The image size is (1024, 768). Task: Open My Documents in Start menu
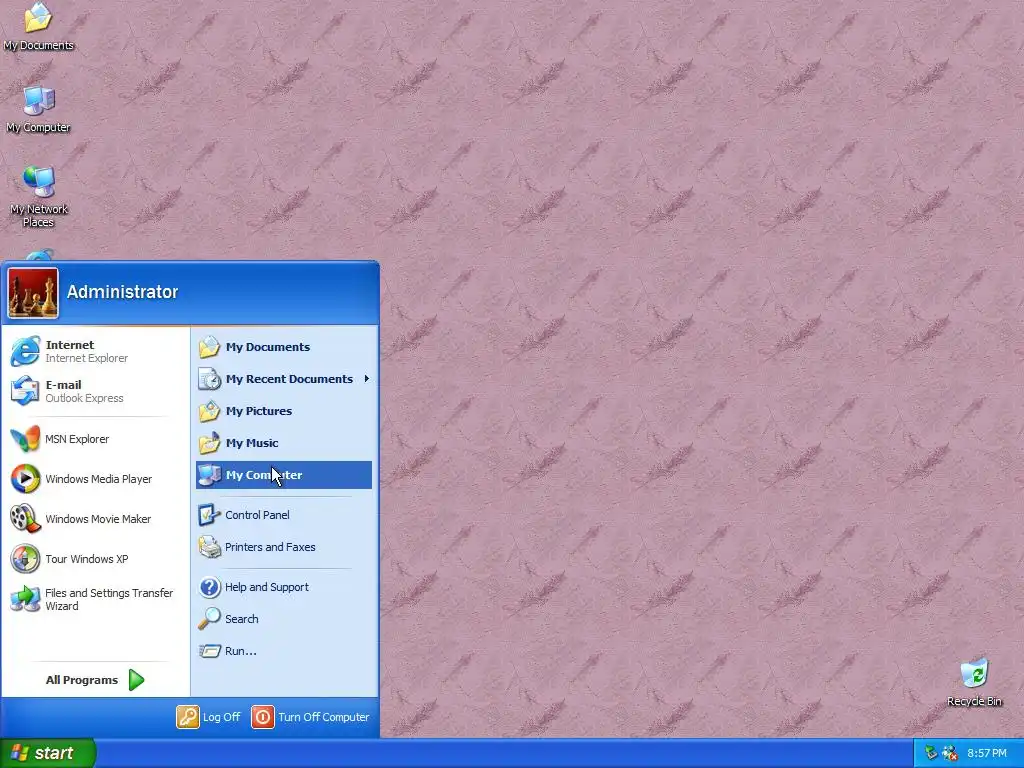[x=284, y=347]
